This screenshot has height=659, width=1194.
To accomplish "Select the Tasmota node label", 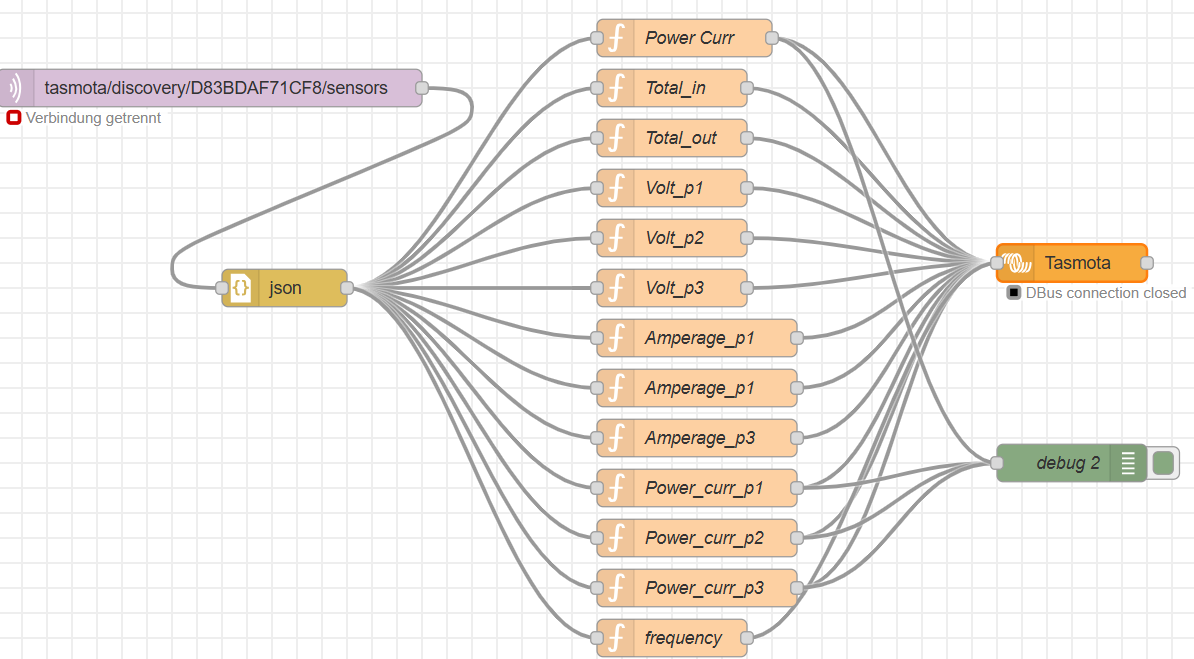I will [1077, 263].
